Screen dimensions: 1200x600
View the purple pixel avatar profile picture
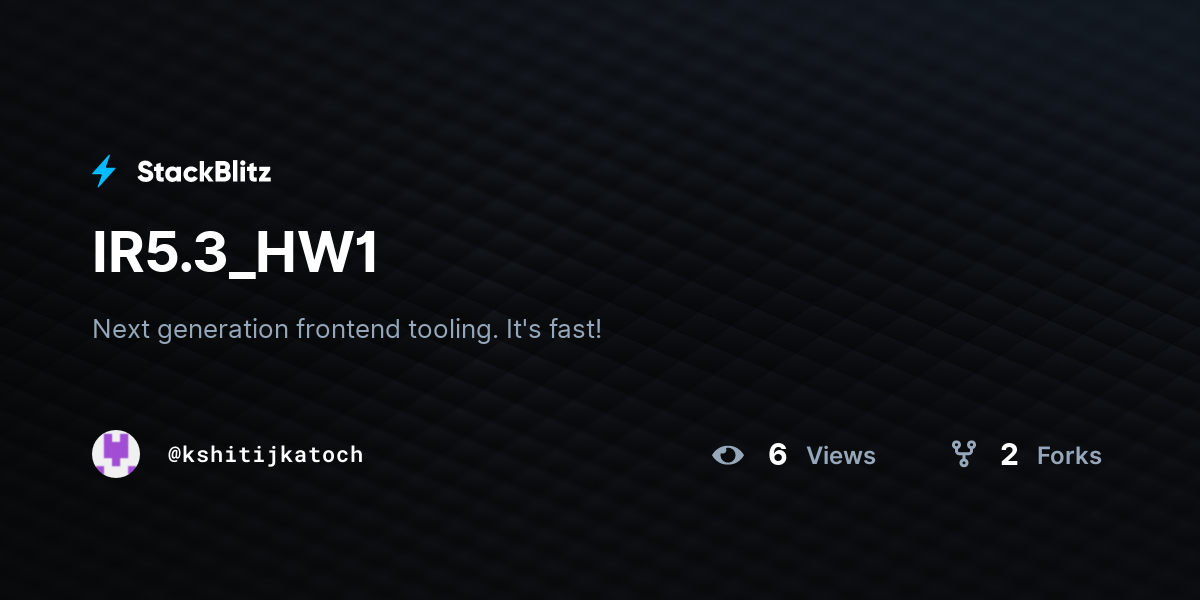pos(116,454)
